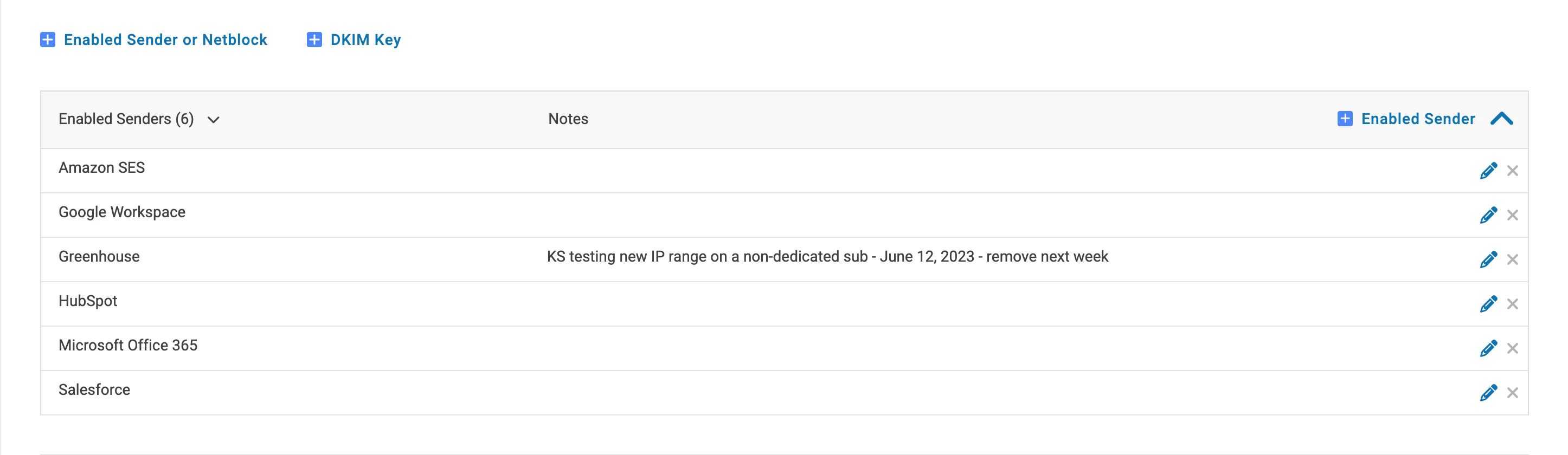Screen dimensions: 1568x455
Task: Edit the Microsoft Office 365 sender entry
Action: [x=1488, y=348]
